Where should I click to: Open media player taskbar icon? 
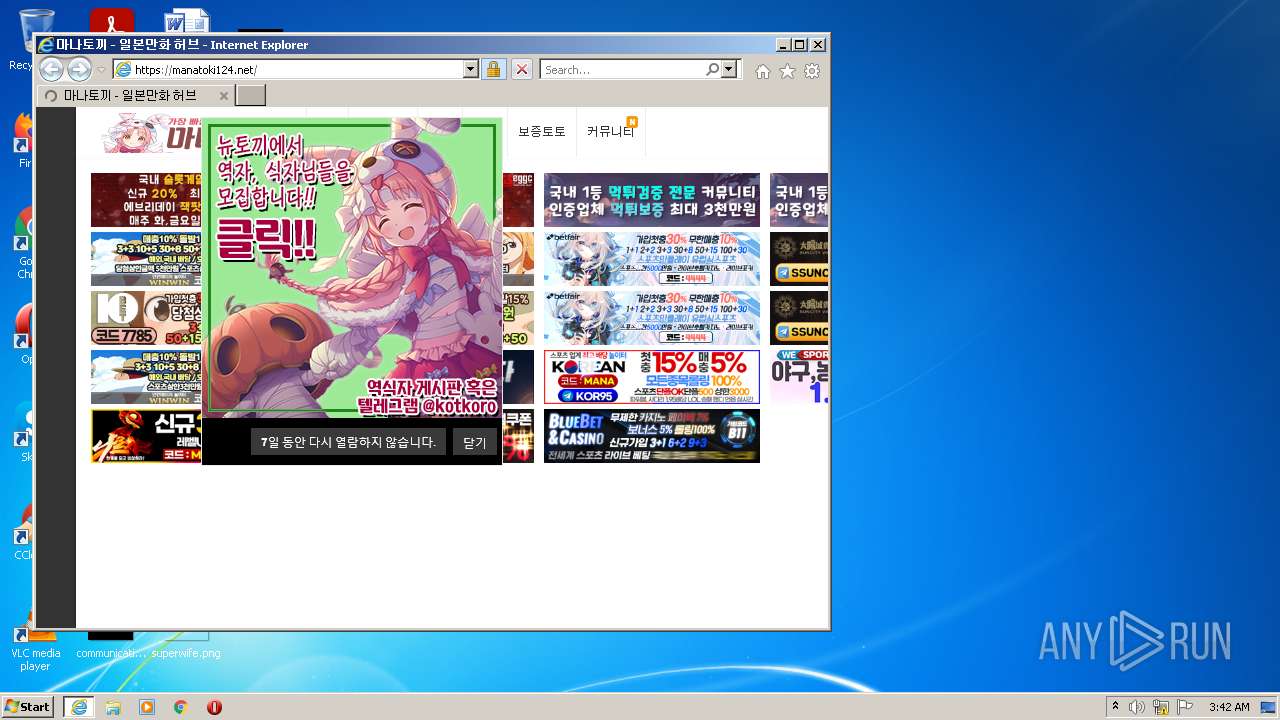pos(147,707)
